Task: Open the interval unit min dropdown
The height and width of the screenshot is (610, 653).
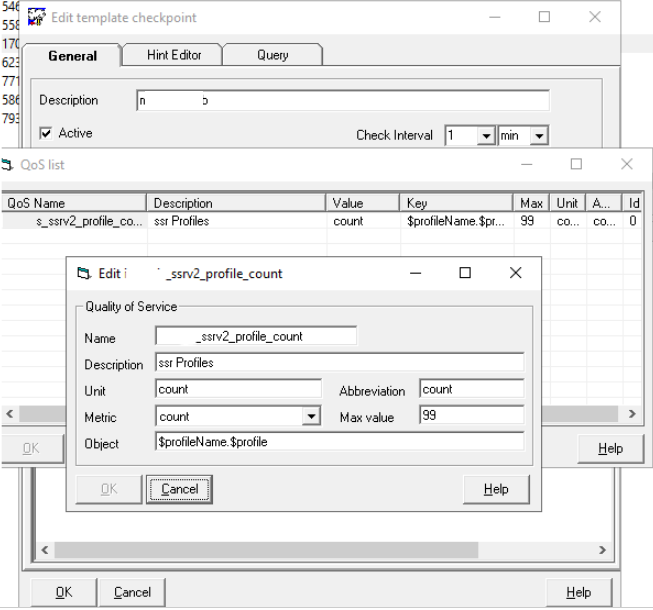Action: pos(539,136)
